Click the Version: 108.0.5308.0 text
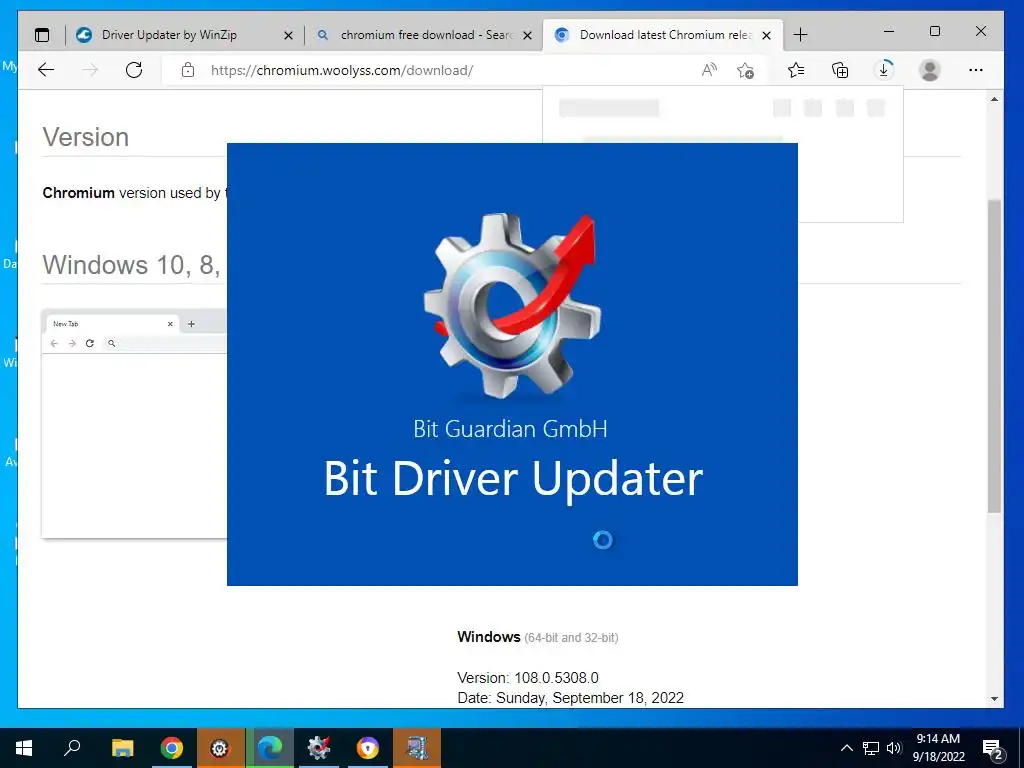The height and width of the screenshot is (768, 1024). (528, 678)
